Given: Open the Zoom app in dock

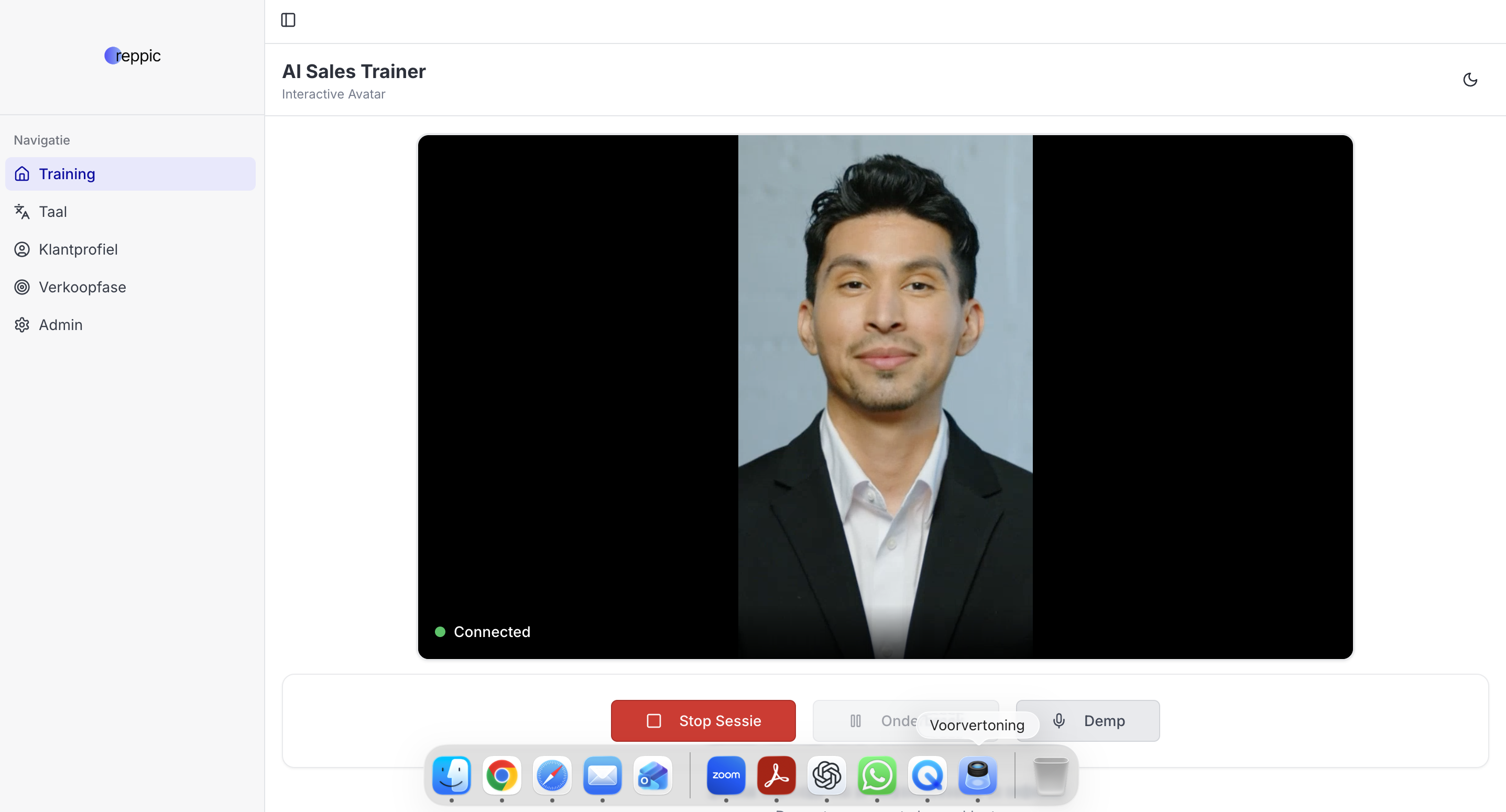Looking at the screenshot, I should click(x=726, y=776).
